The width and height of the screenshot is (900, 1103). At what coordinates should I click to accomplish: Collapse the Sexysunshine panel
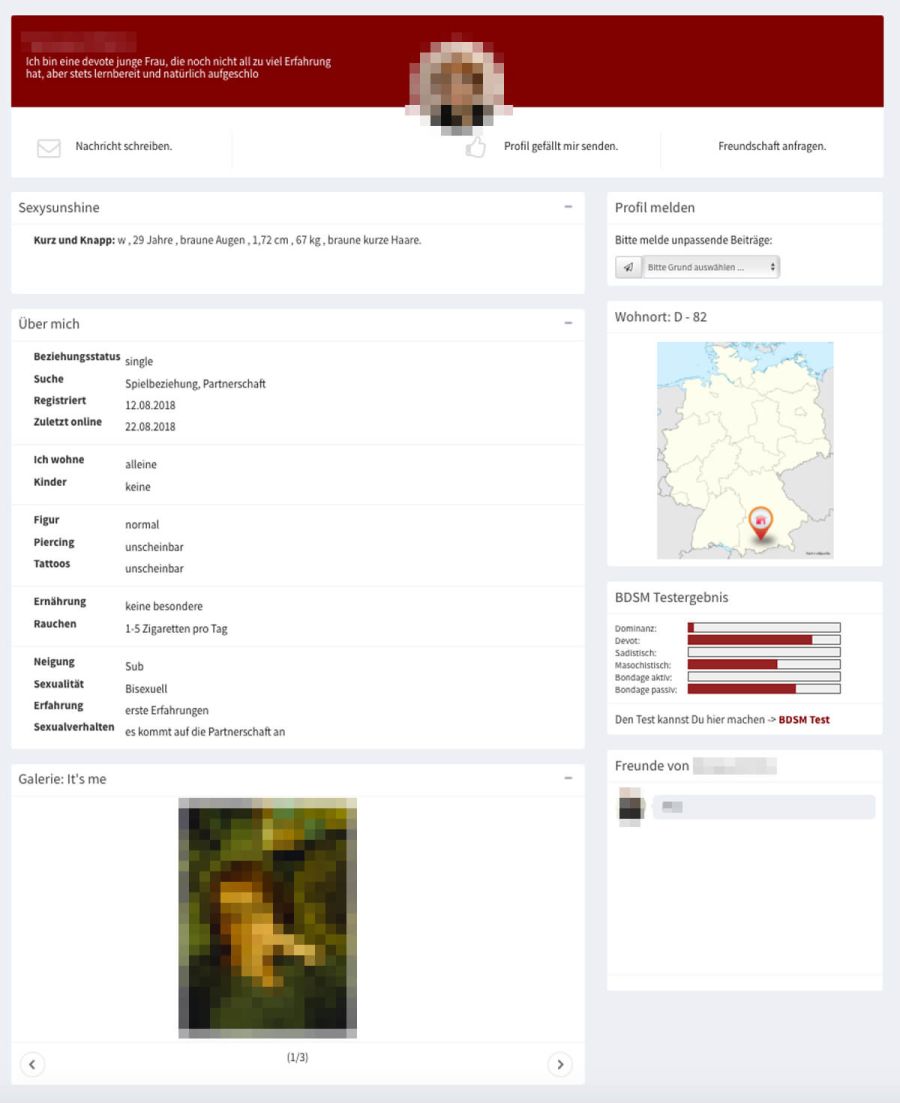point(568,207)
